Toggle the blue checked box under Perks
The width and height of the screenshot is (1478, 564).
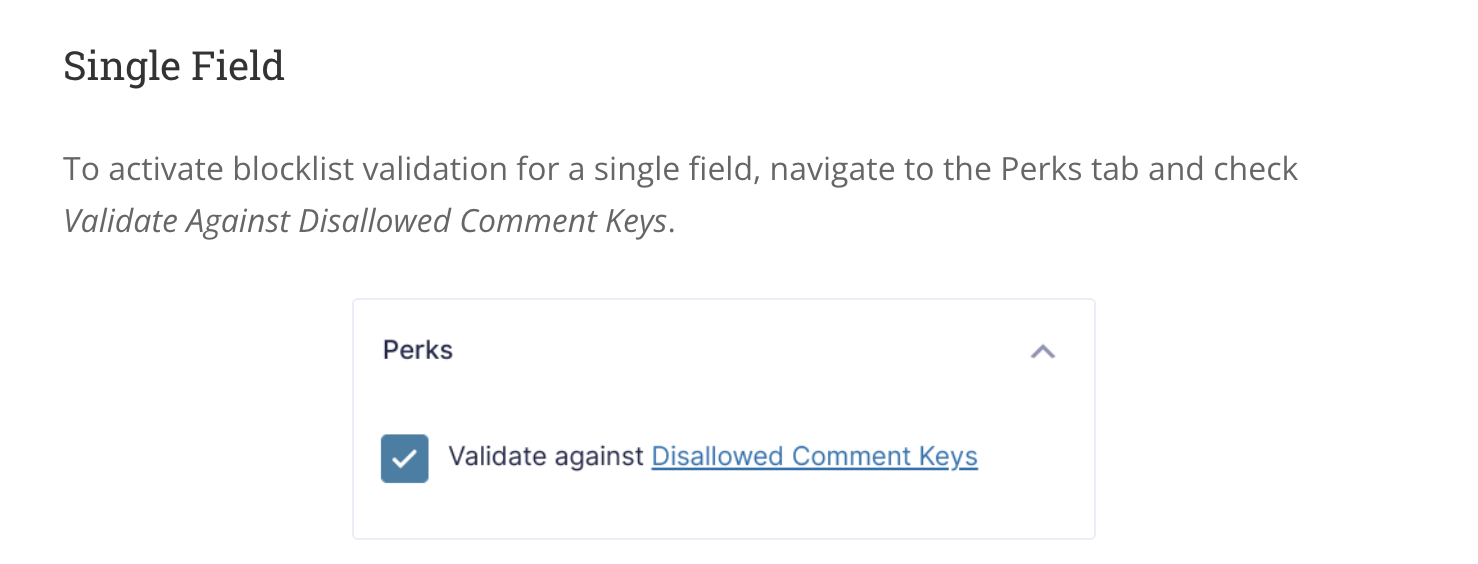pos(405,458)
